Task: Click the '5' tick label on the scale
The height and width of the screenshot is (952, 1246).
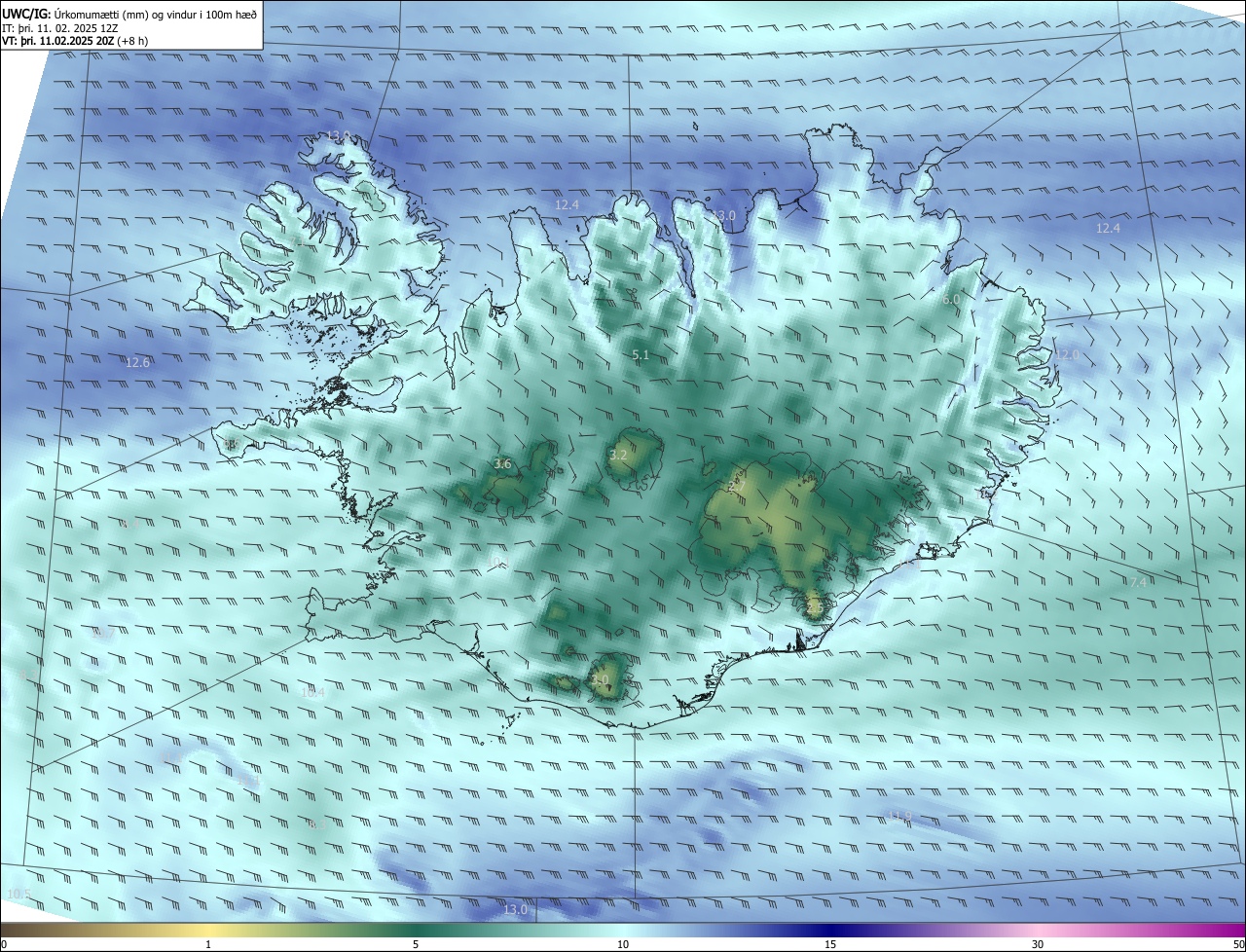Action: point(416,944)
